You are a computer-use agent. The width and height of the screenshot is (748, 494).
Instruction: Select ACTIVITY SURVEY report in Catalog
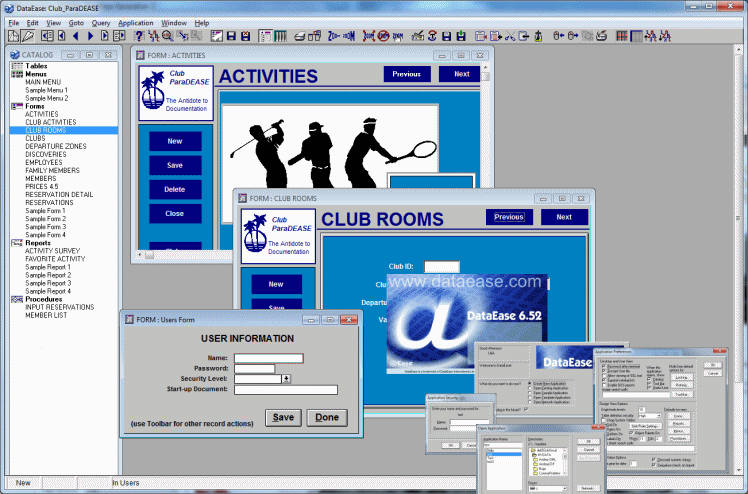(52, 251)
